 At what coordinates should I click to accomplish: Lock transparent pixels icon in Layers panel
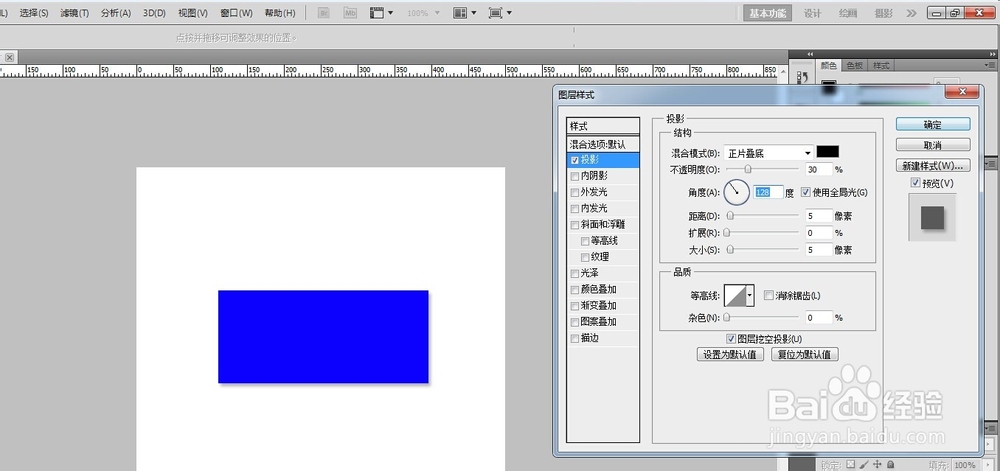click(x=851, y=465)
